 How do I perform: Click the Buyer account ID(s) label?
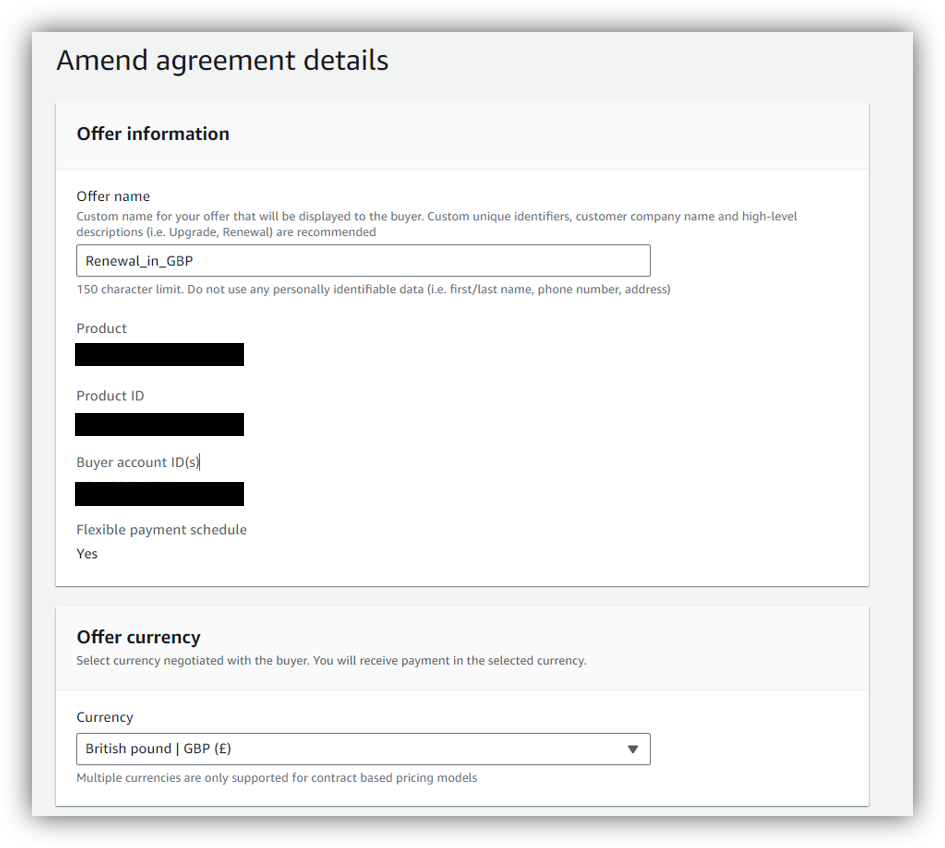[137, 461]
